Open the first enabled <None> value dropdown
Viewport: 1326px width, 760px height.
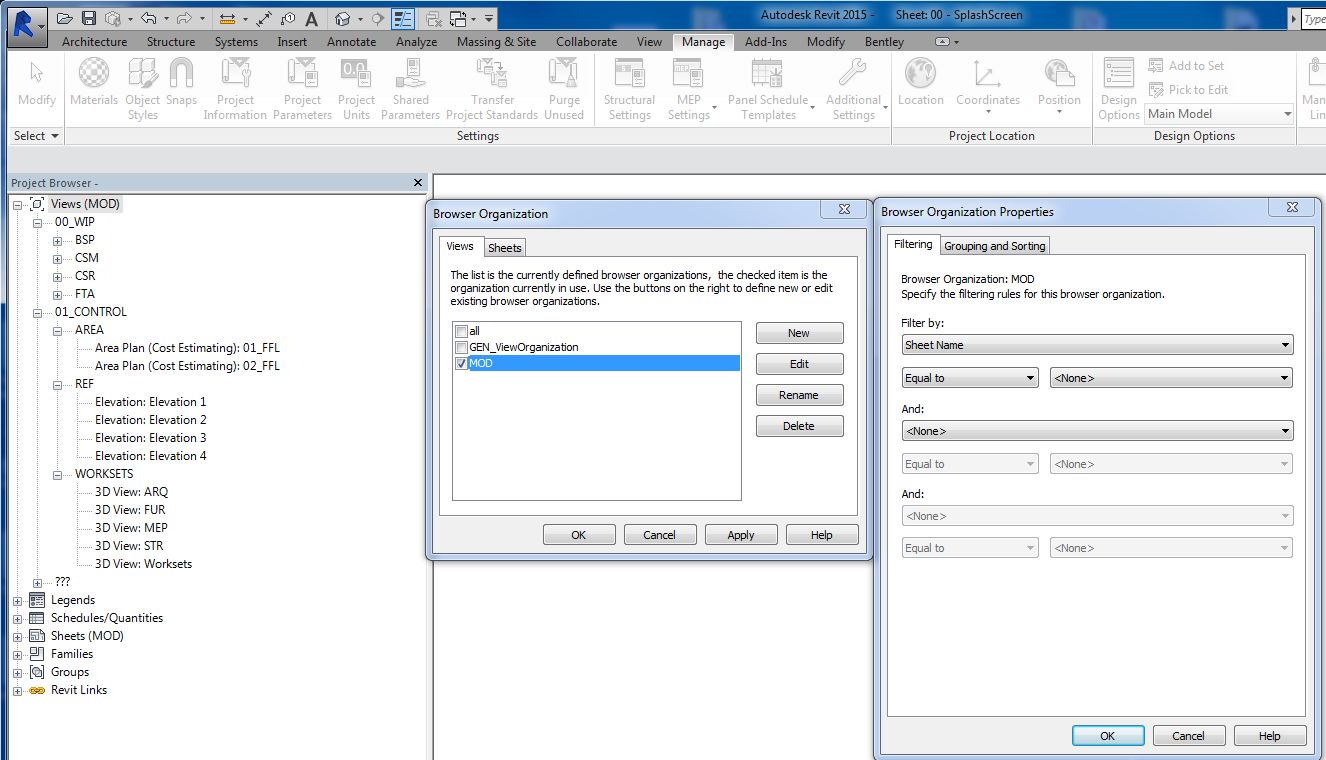1171,378
